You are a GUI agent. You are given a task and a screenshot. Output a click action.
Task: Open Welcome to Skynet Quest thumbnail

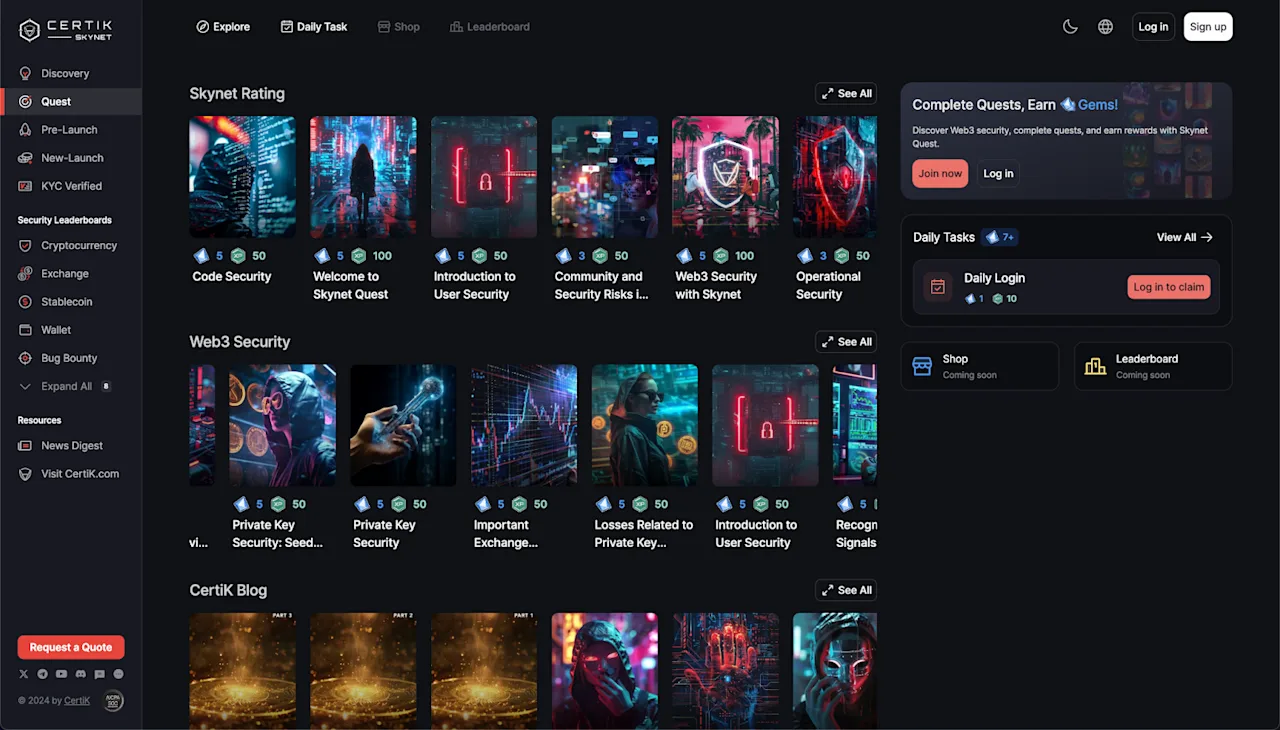pyautogui.click(x=363, y=177)
